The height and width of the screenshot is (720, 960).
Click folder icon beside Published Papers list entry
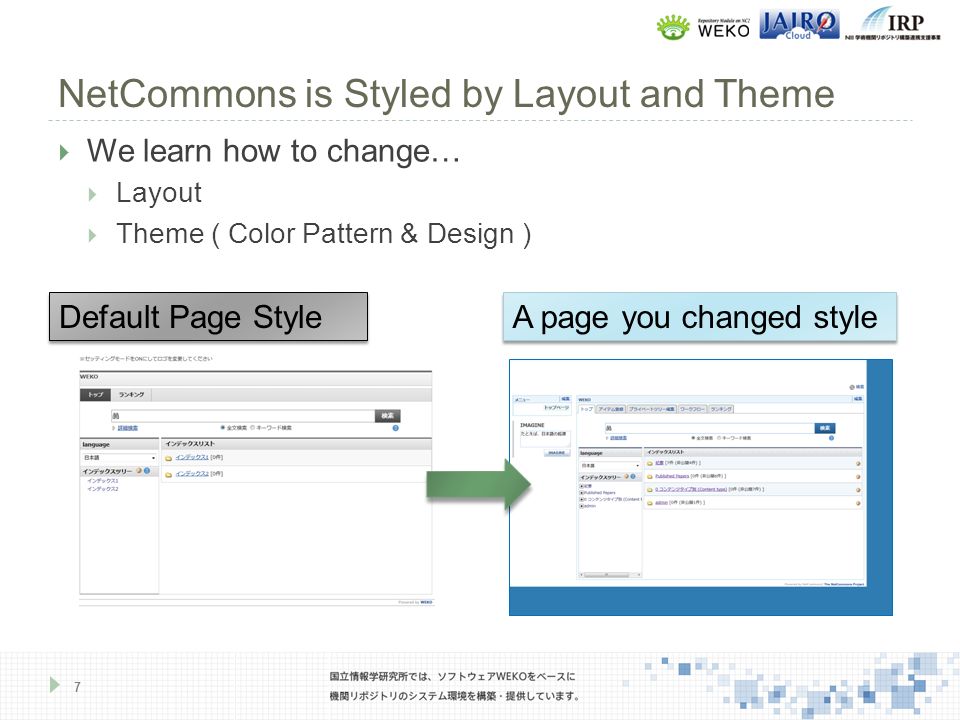[650, 476]
